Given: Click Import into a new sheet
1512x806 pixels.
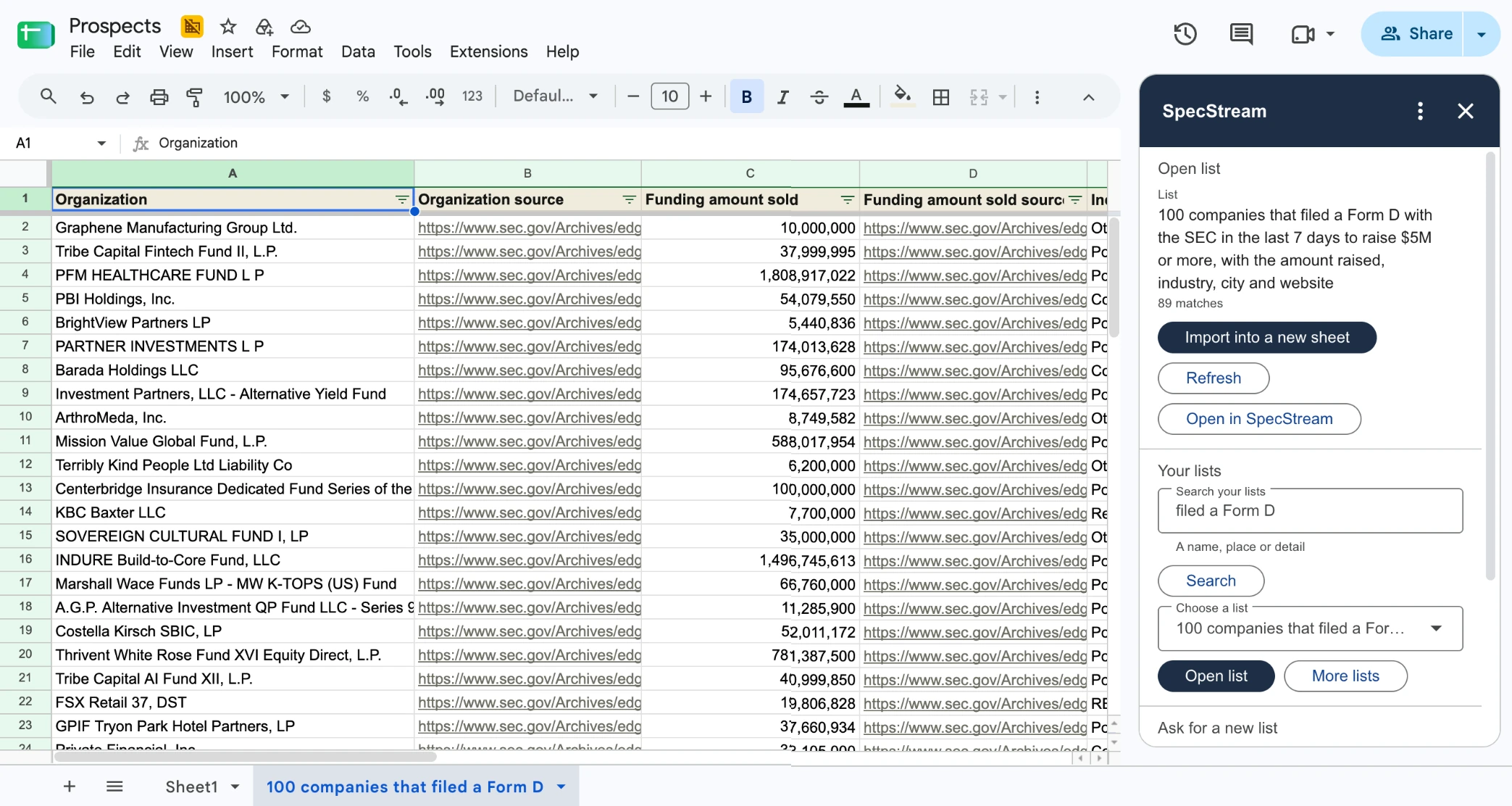Looking at the screenshot, I should pyautogui.click(x=1267, y=337).
